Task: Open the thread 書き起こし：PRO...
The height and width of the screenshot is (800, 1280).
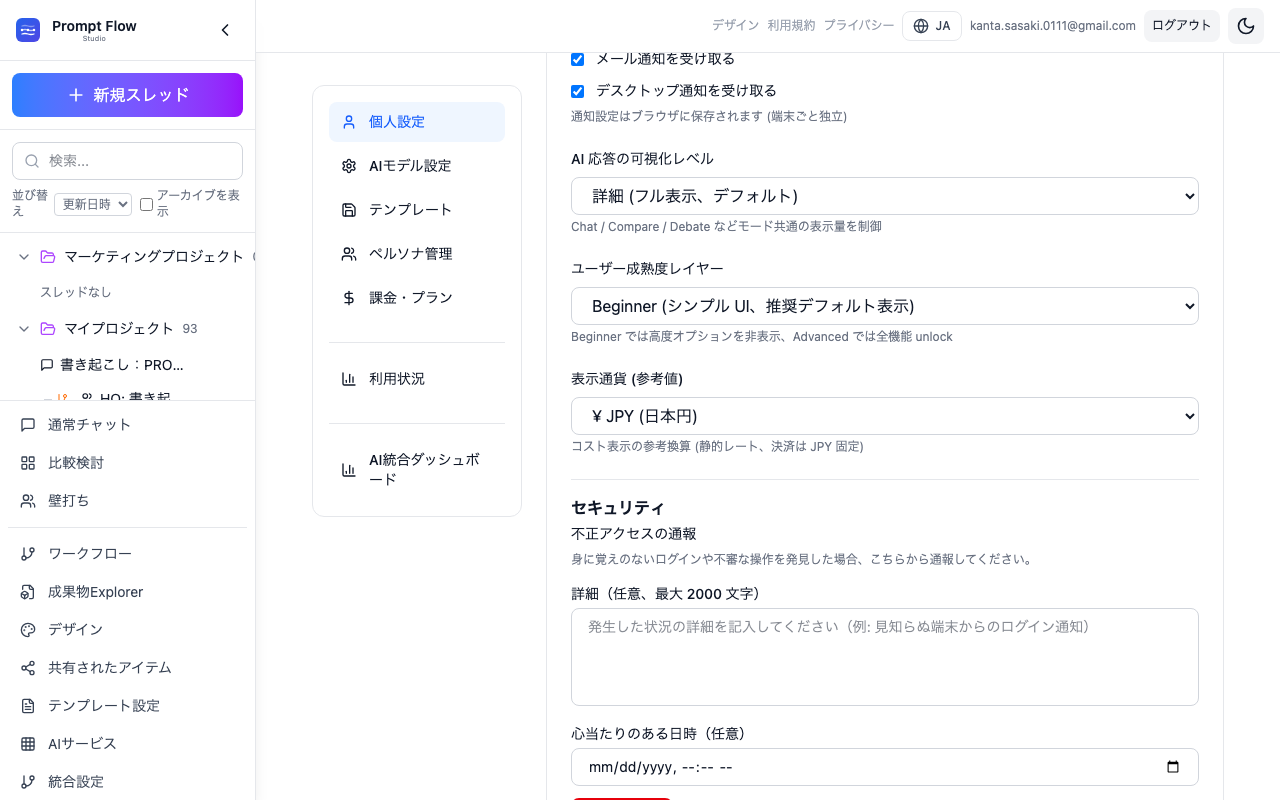Action: [x=121, y=365]
